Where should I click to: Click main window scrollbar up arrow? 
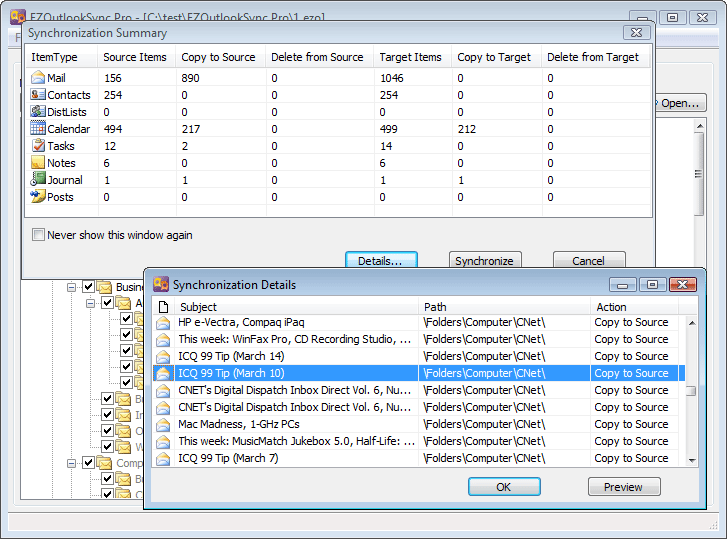pos(700,126)
